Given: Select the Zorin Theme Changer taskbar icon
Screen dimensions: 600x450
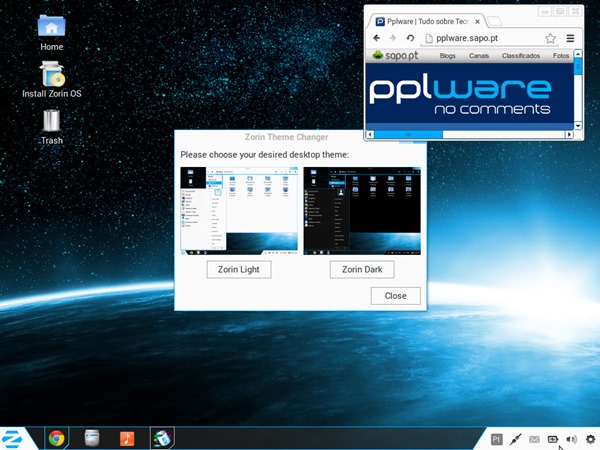Looking at the screenshot, I should (x=162, y=438).
